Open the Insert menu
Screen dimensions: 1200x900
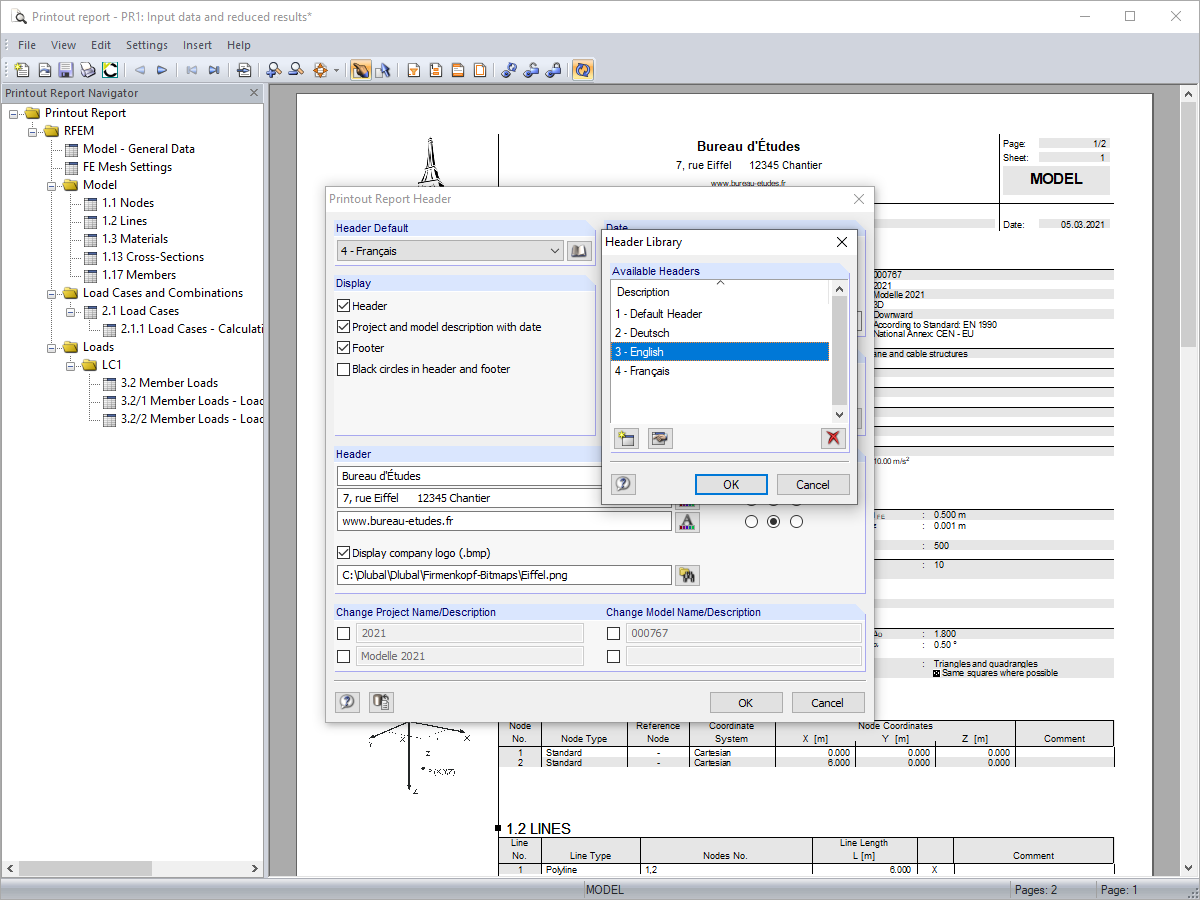[x=197, y=45]
